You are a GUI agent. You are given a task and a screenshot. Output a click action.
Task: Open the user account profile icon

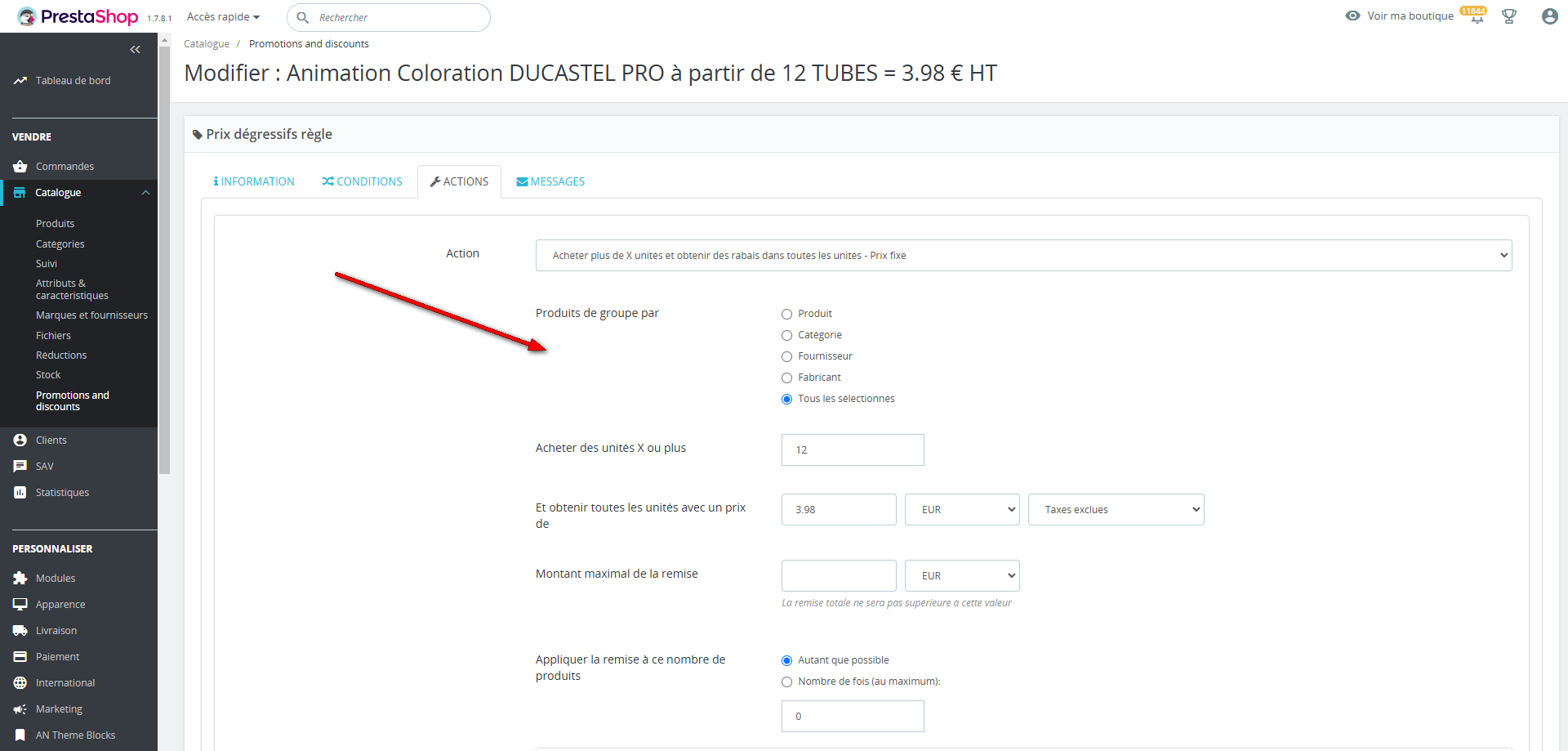pos(1549,16)
